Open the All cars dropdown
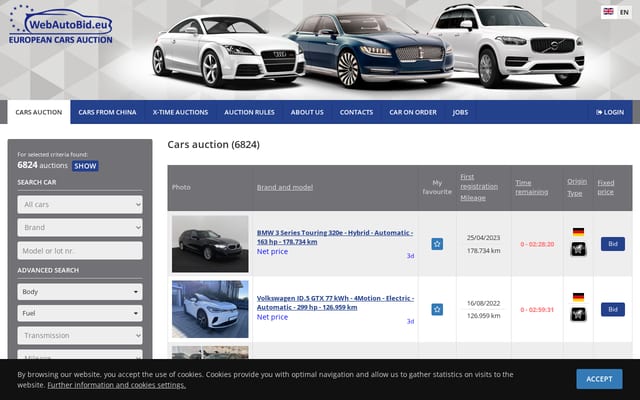Viewport: 640px width, 400px height. [x=80, y=204]
